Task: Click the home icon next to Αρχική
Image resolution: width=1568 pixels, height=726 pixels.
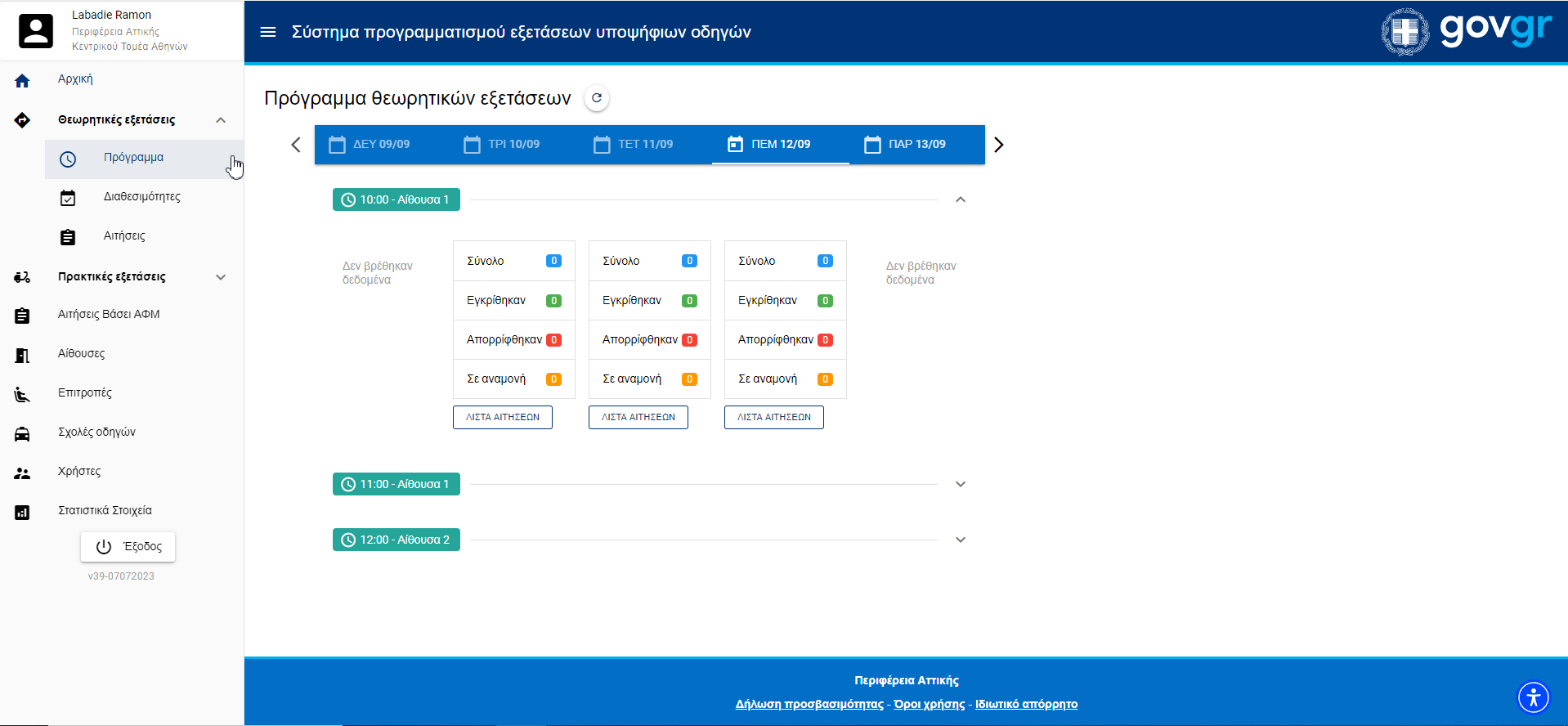Action: pos(22,80)
